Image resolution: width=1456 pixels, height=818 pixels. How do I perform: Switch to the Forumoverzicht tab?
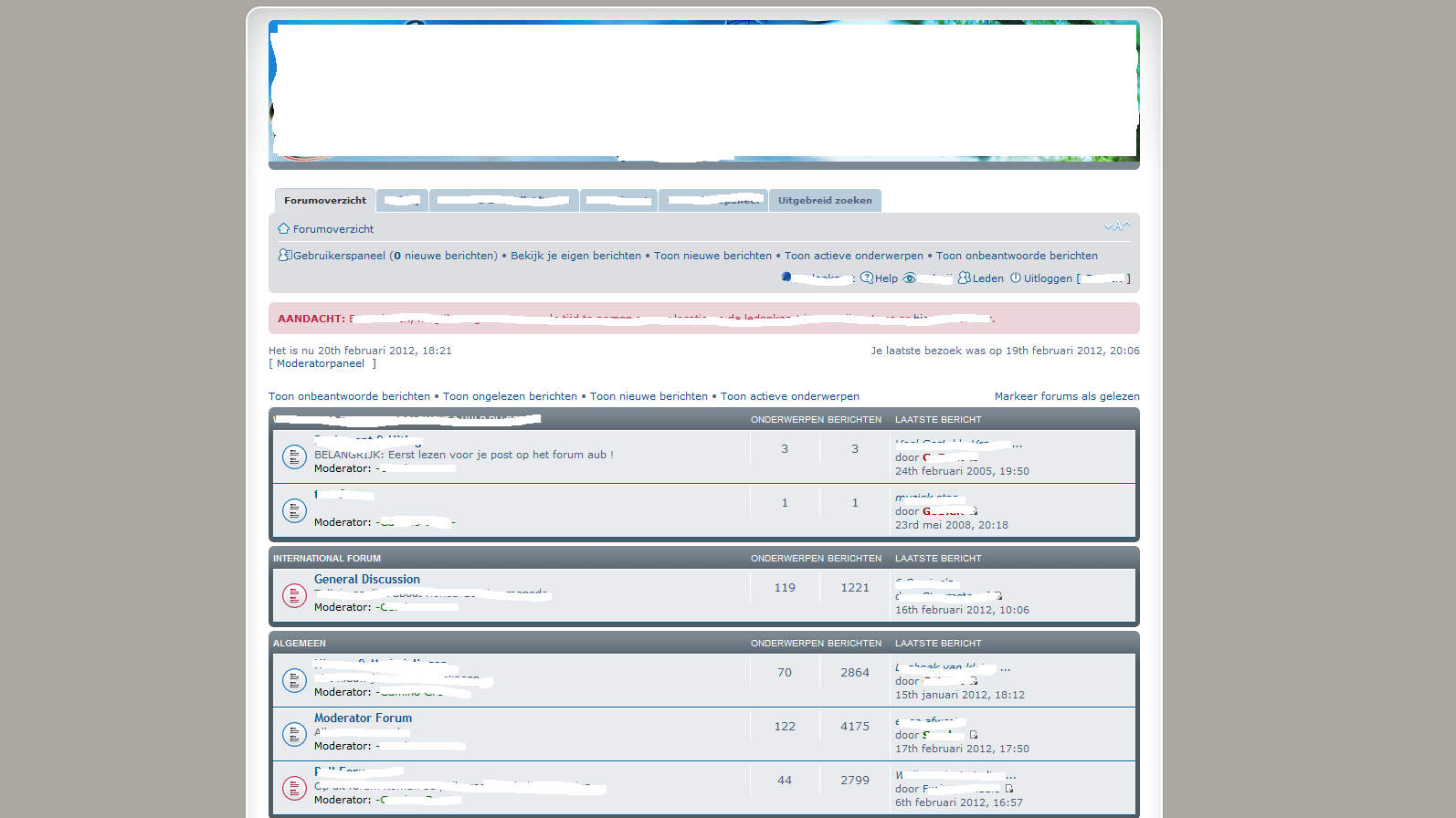(x=324, y=200)
